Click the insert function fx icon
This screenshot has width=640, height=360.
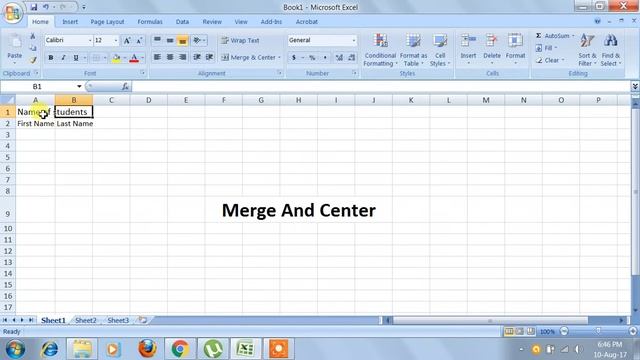pos(125,87)
